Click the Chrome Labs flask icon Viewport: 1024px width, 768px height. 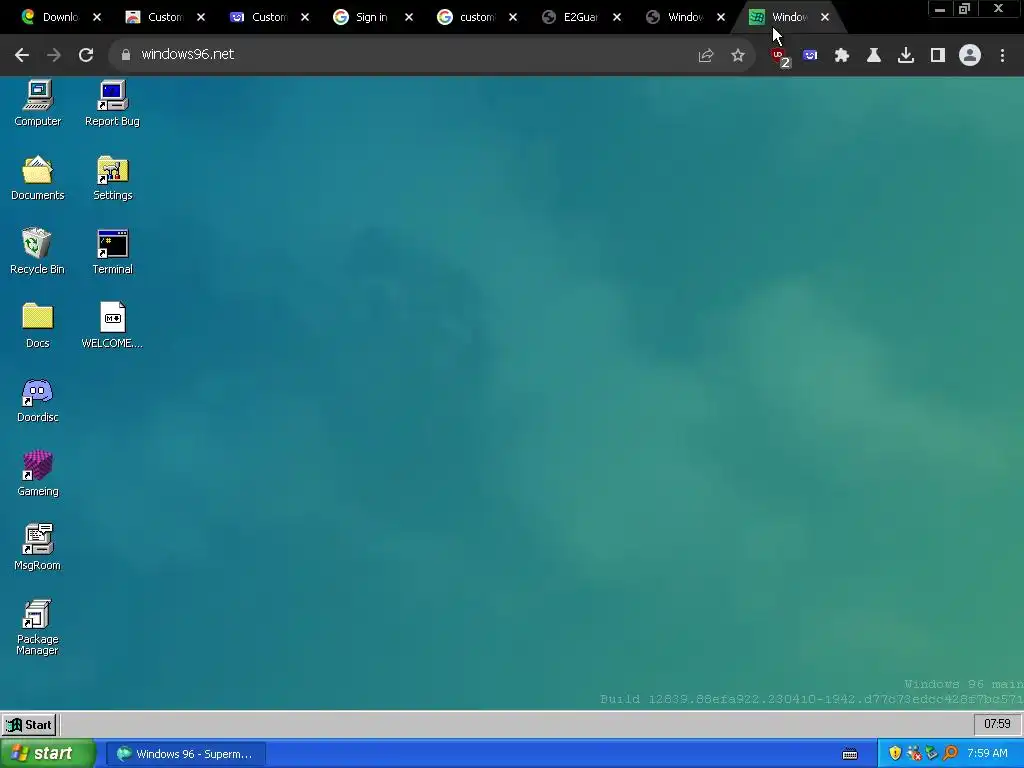click(874, 56)
